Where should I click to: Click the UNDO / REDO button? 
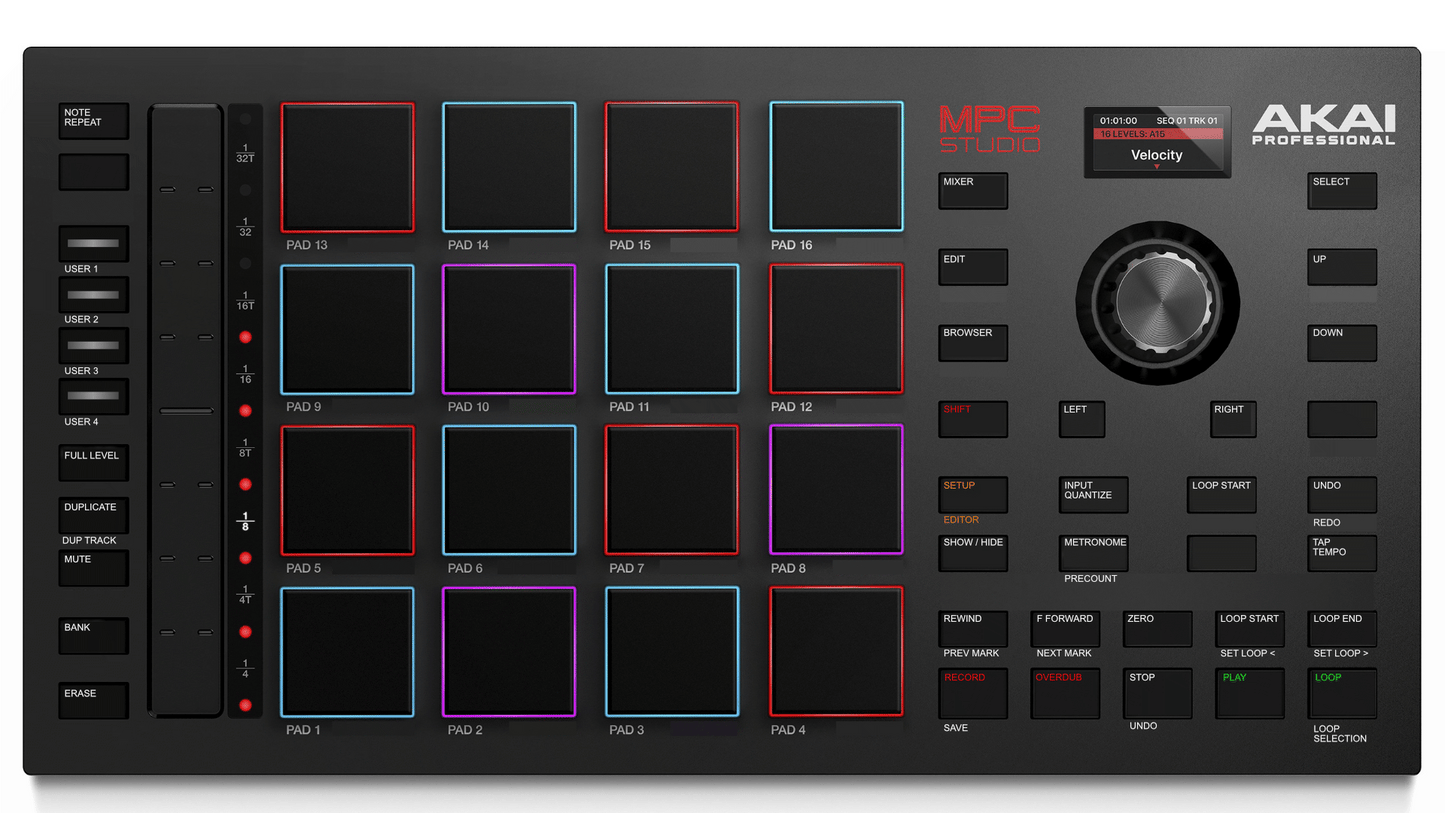coord(1342,495)
